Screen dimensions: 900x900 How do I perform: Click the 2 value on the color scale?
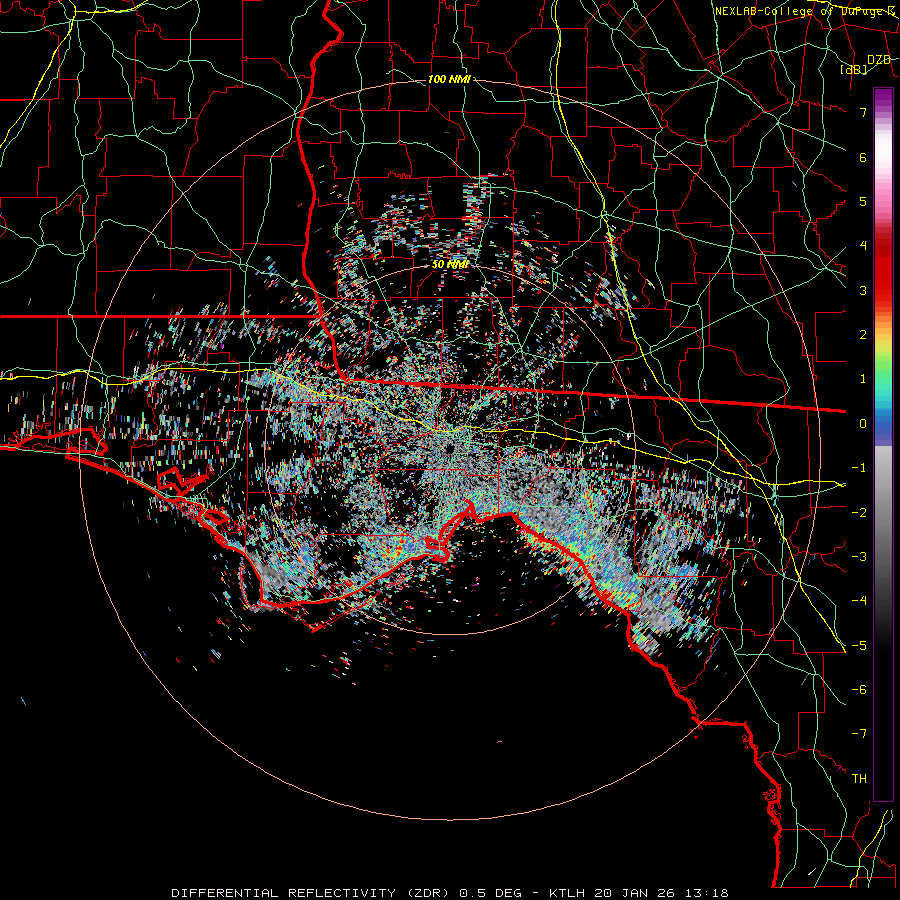point(863,335)
